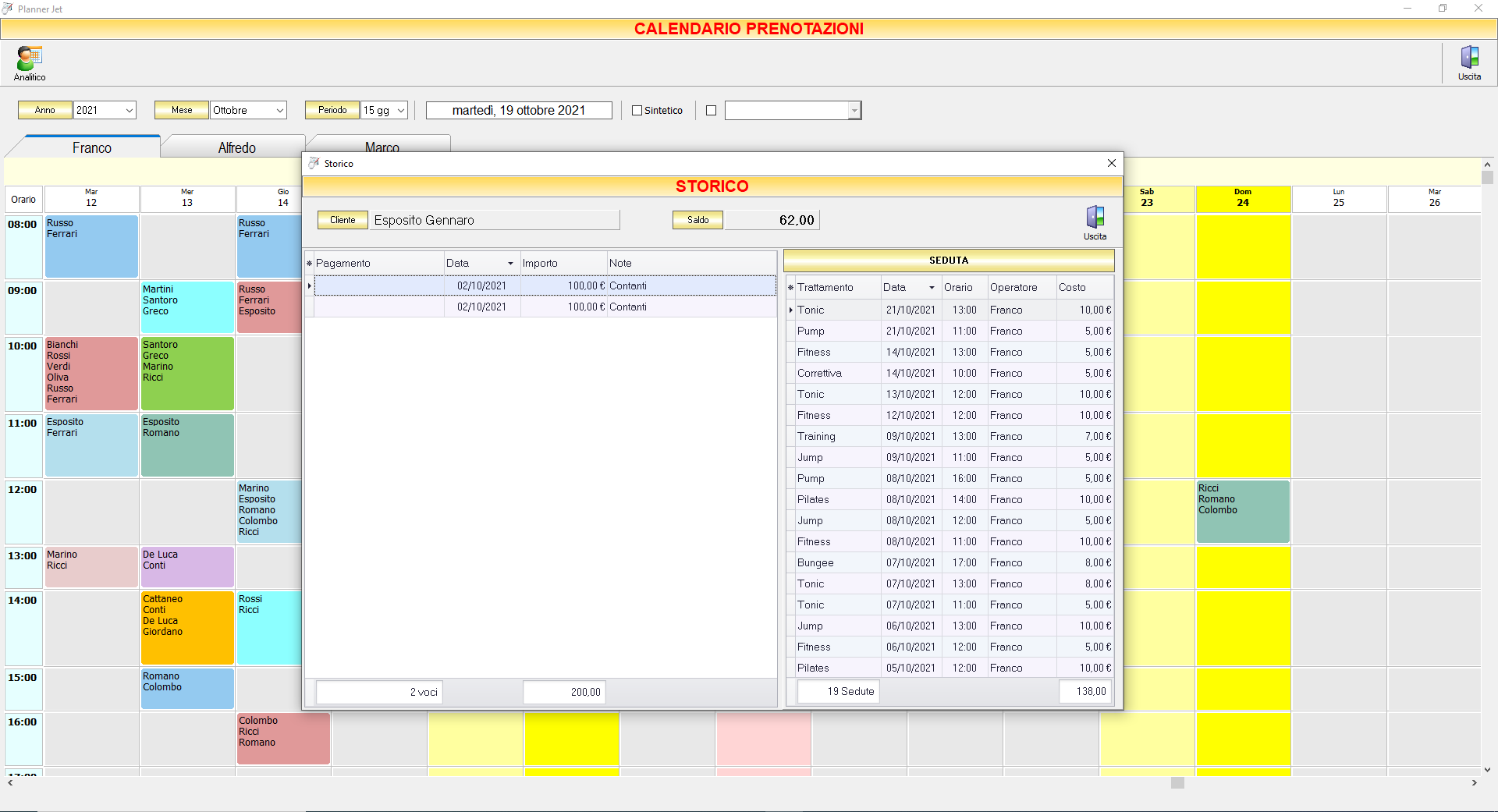Click the calendar horizontal scrollbar left arrow
This screenshot has height=812, width=1498.
tap(9, 782)
